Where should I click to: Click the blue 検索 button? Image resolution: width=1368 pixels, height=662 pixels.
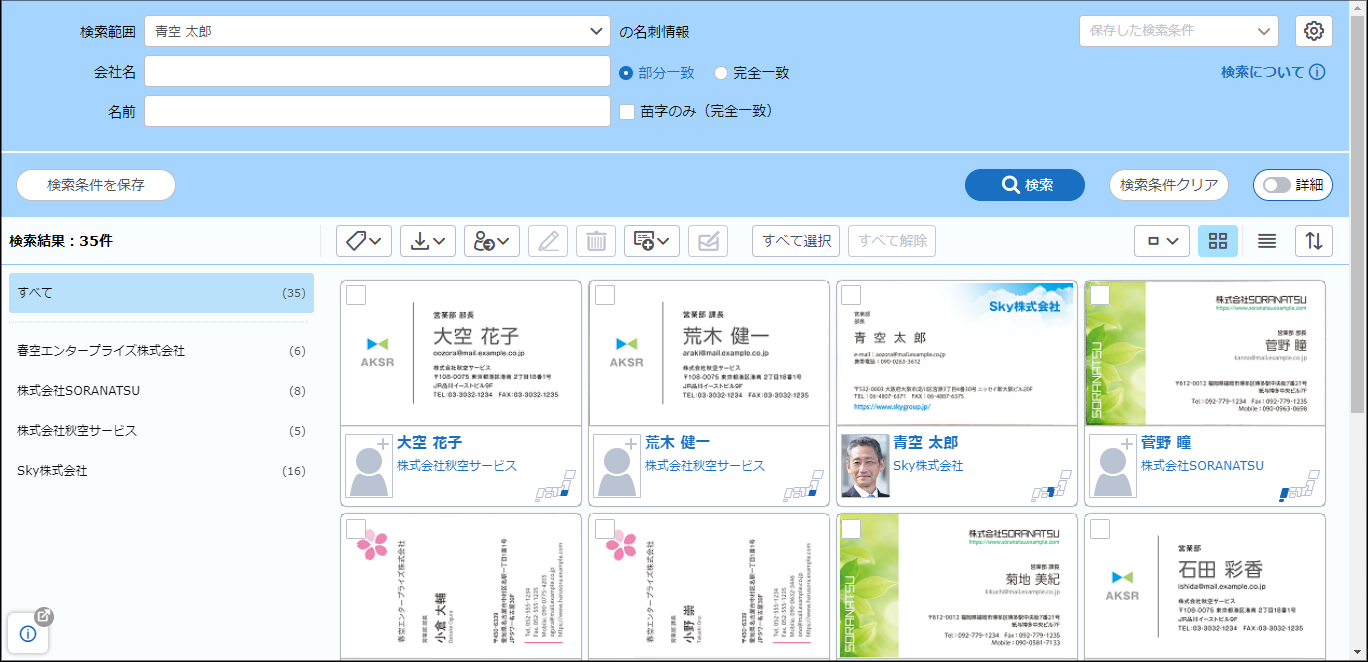[1025, 185]
